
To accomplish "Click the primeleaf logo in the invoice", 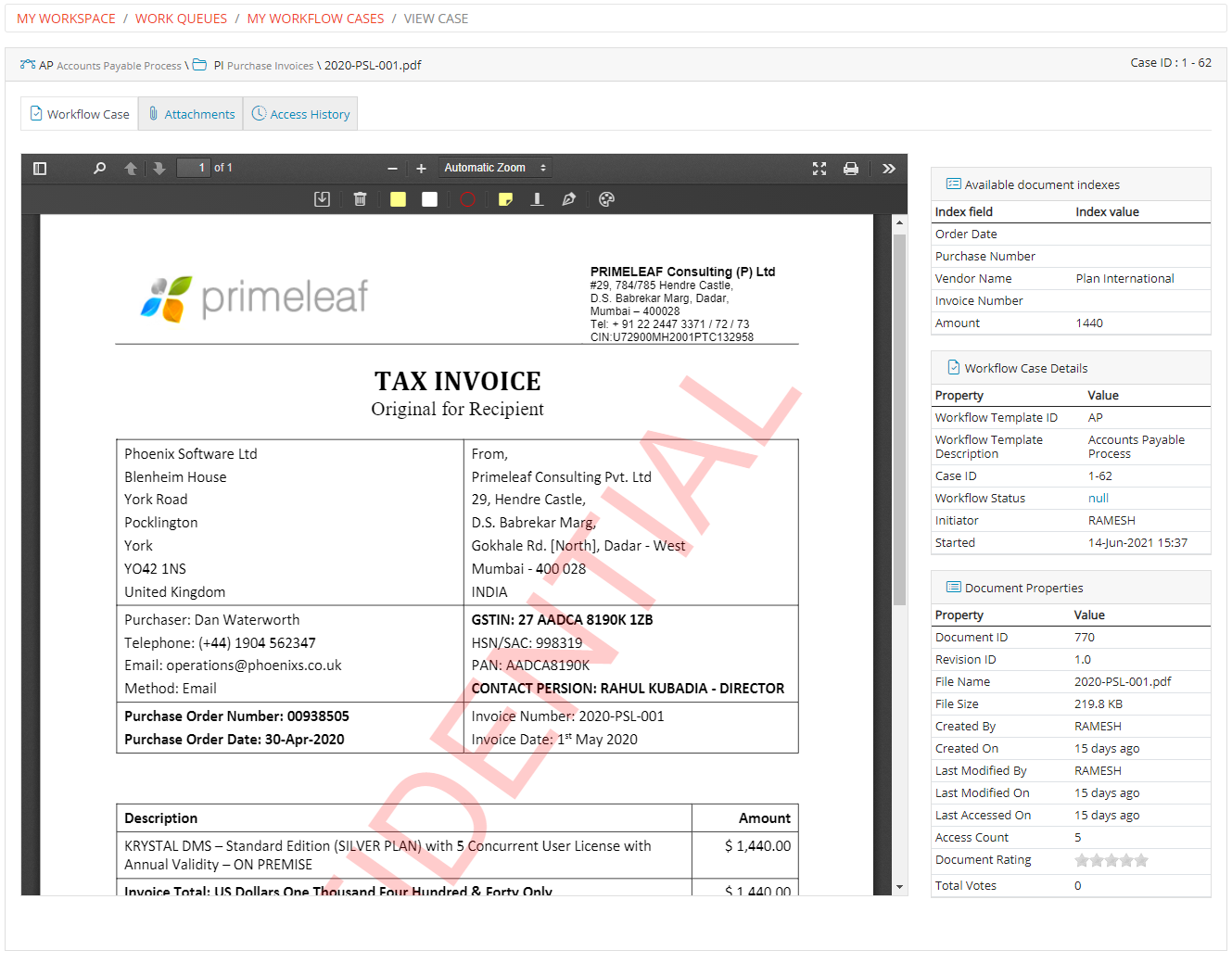I will tap(254, 298).
